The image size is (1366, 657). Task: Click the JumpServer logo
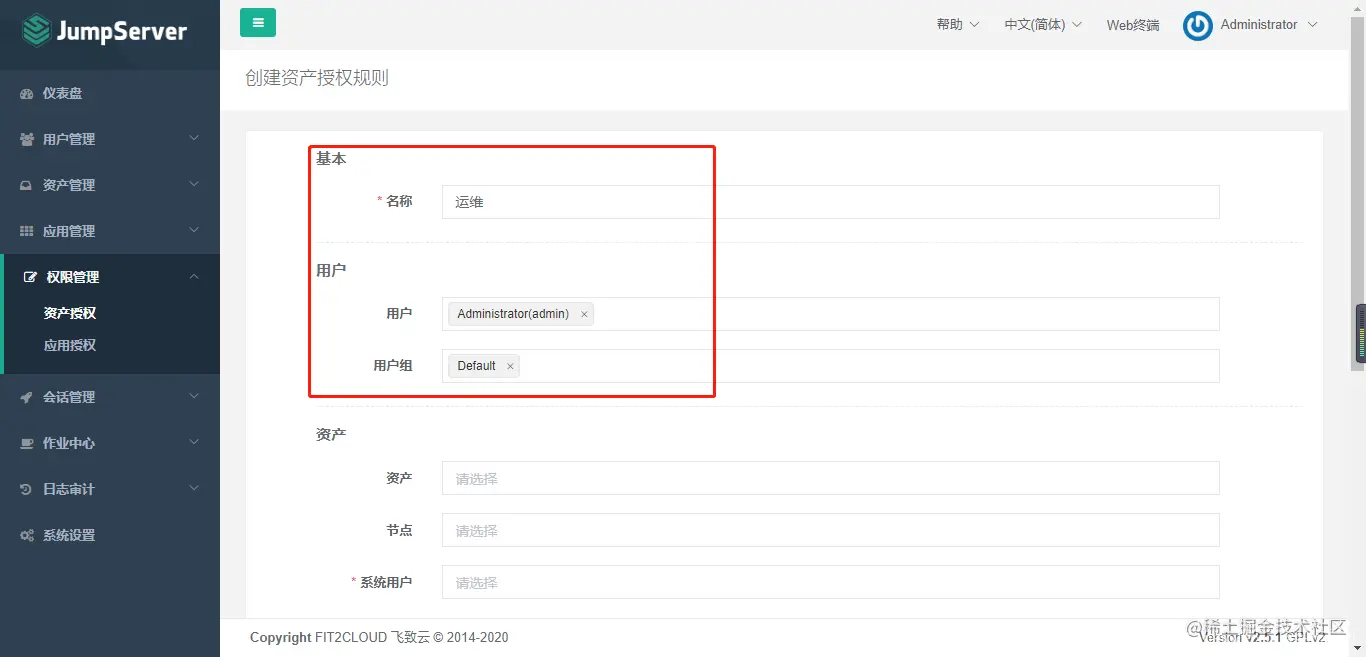pos(105,30)
